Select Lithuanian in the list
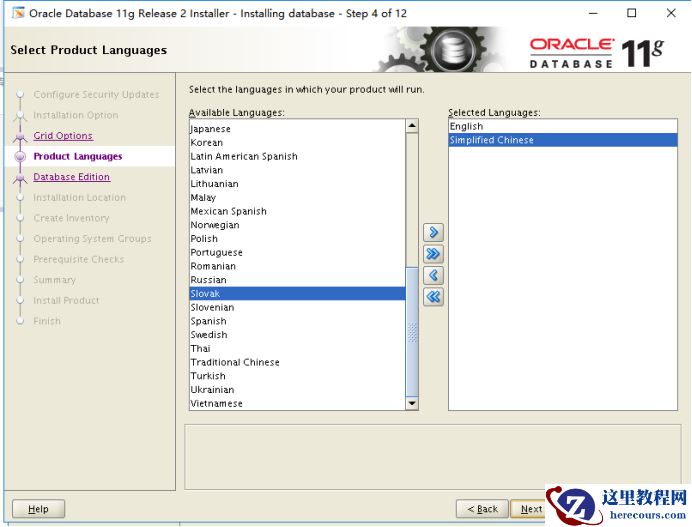This screenshot has height=527, width=692. coord(297,184)
